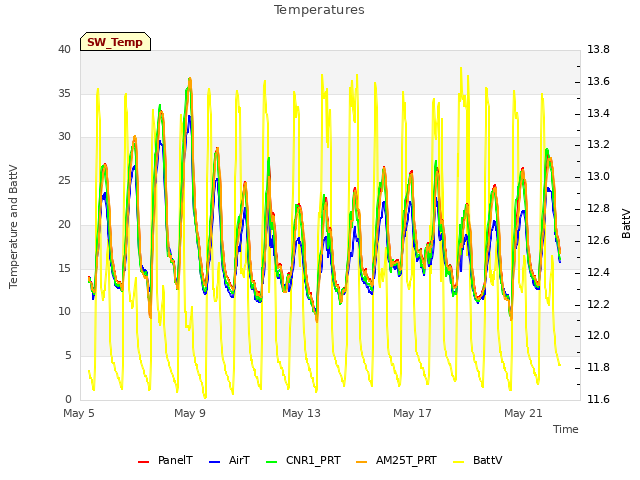Click the 40 left axis tick label

point(64,50)
